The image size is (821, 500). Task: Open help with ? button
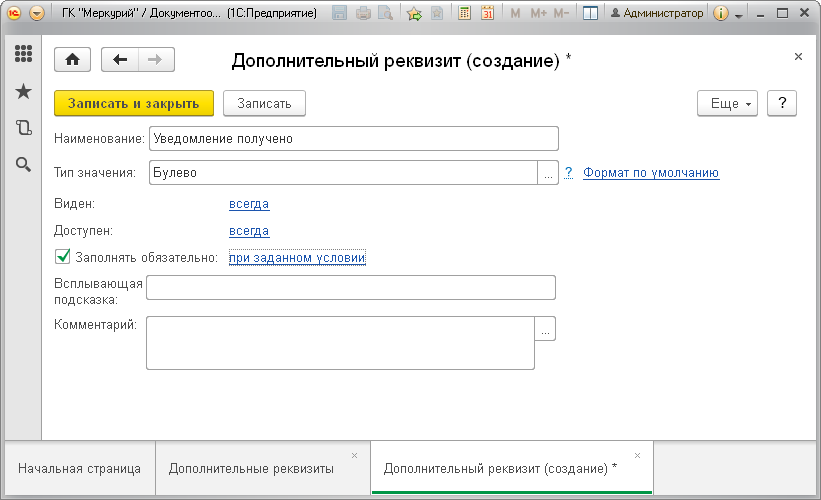(x=782, y=103)
